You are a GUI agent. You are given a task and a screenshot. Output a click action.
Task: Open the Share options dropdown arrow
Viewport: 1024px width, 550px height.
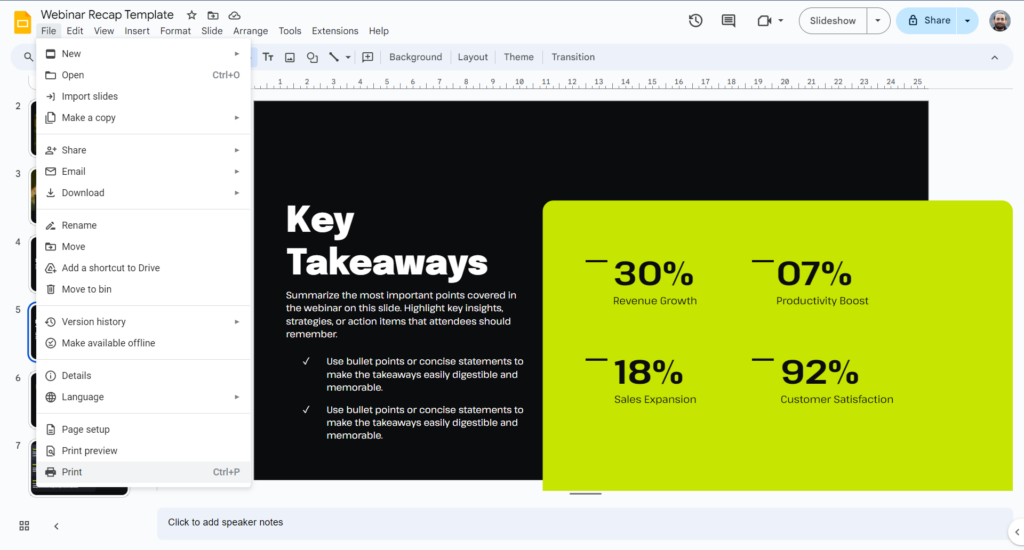coord(967,21)
